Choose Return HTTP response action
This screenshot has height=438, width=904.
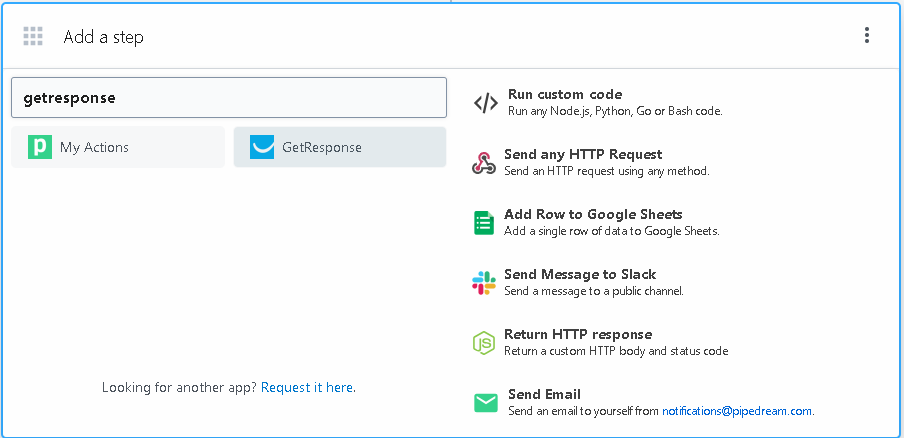(x=578, y=334)
